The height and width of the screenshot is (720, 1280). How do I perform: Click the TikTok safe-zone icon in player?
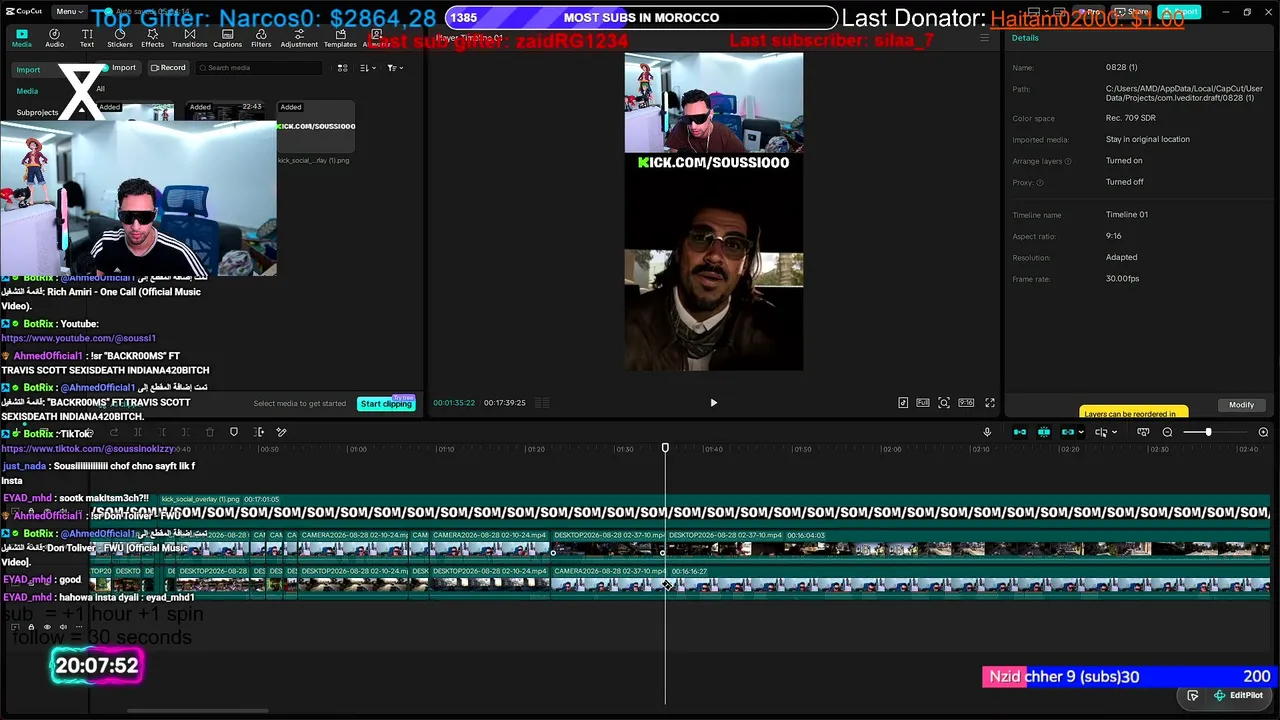903,403
